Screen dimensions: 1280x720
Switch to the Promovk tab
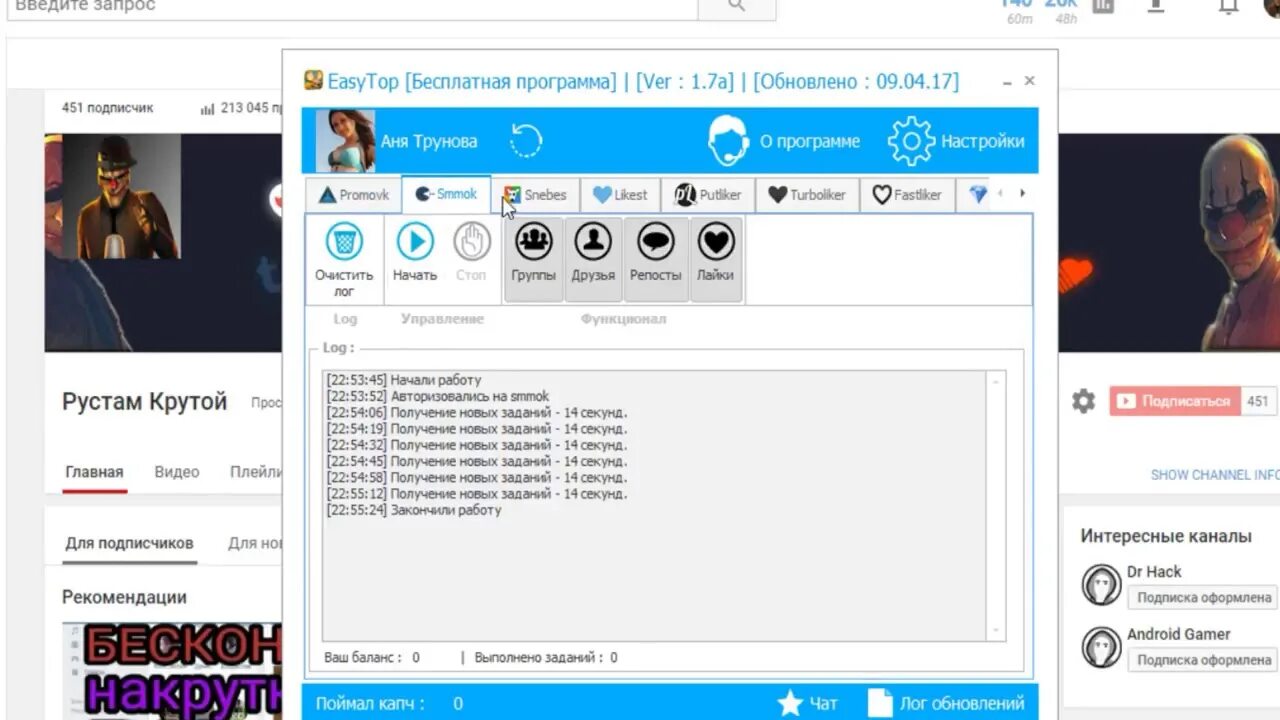[x=354, y=195]
